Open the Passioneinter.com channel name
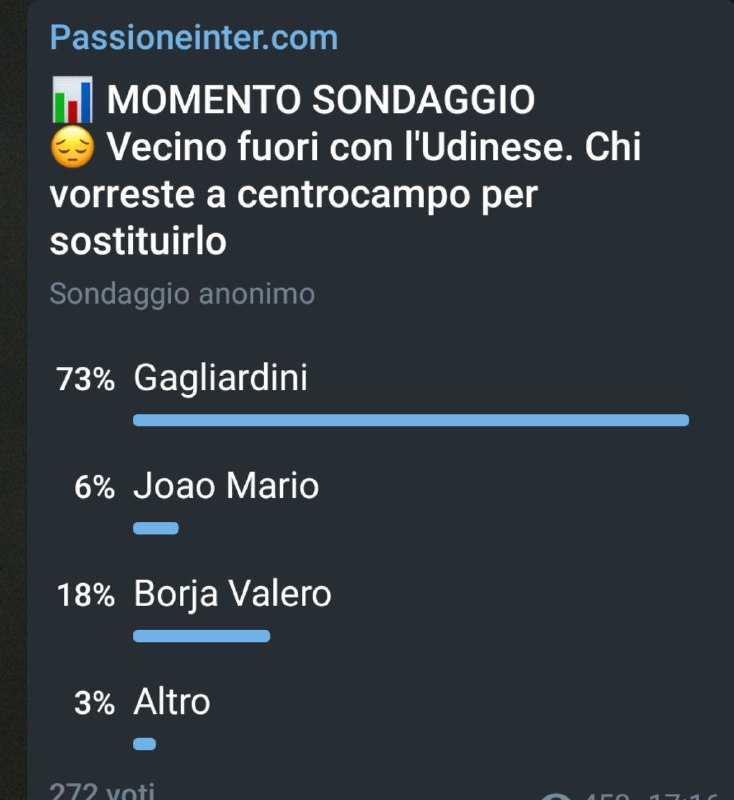The width and height of the screenshot is (734, 800). (194, 38)
